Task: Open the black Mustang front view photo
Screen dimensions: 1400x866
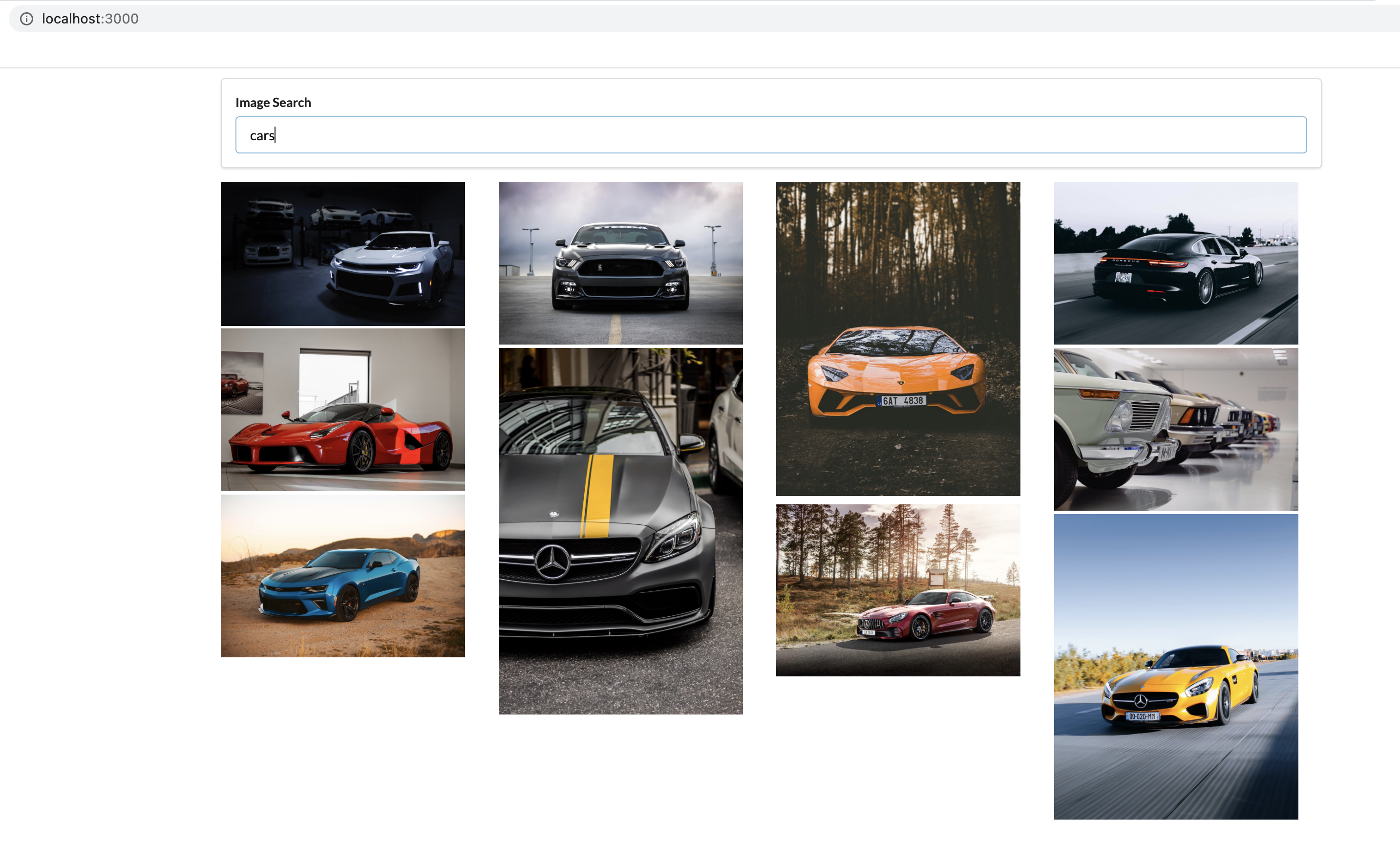Action: click(620, 263)
